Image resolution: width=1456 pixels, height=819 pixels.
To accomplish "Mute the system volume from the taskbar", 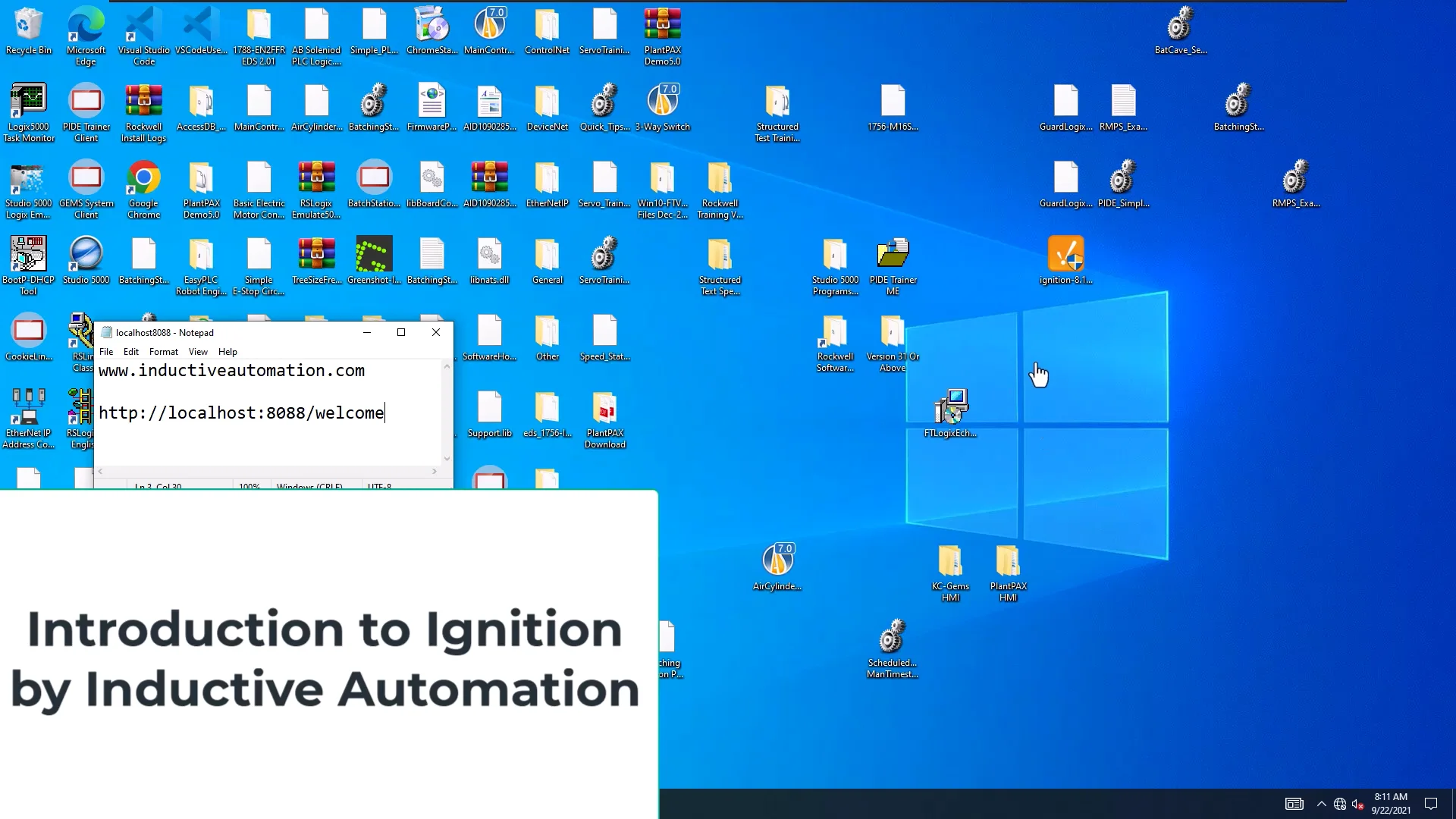I will pyautogui.click(x=1357, y=803).
